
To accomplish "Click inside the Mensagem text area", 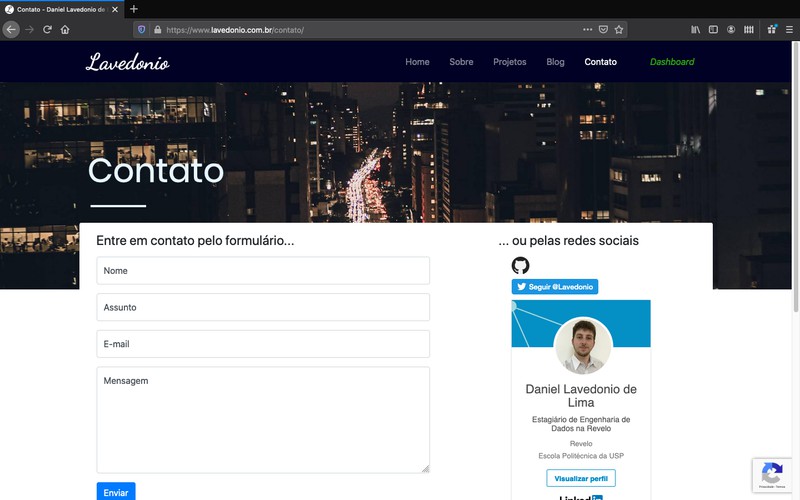I will tap(263, 420).
